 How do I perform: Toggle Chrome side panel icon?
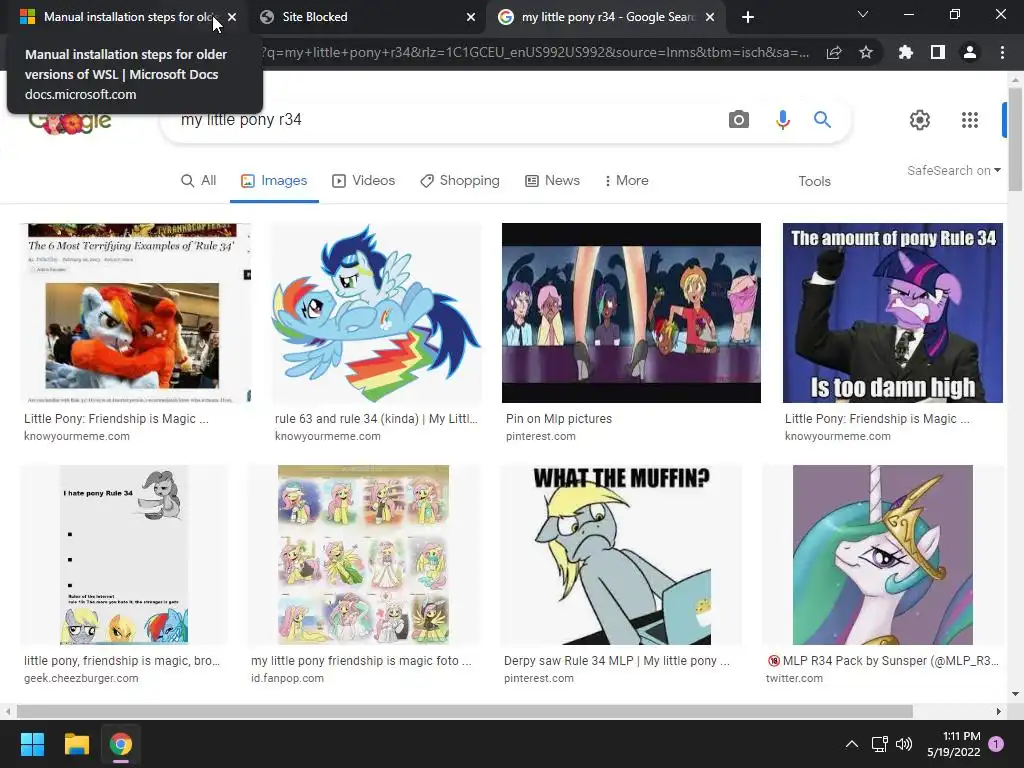[938, 52]
